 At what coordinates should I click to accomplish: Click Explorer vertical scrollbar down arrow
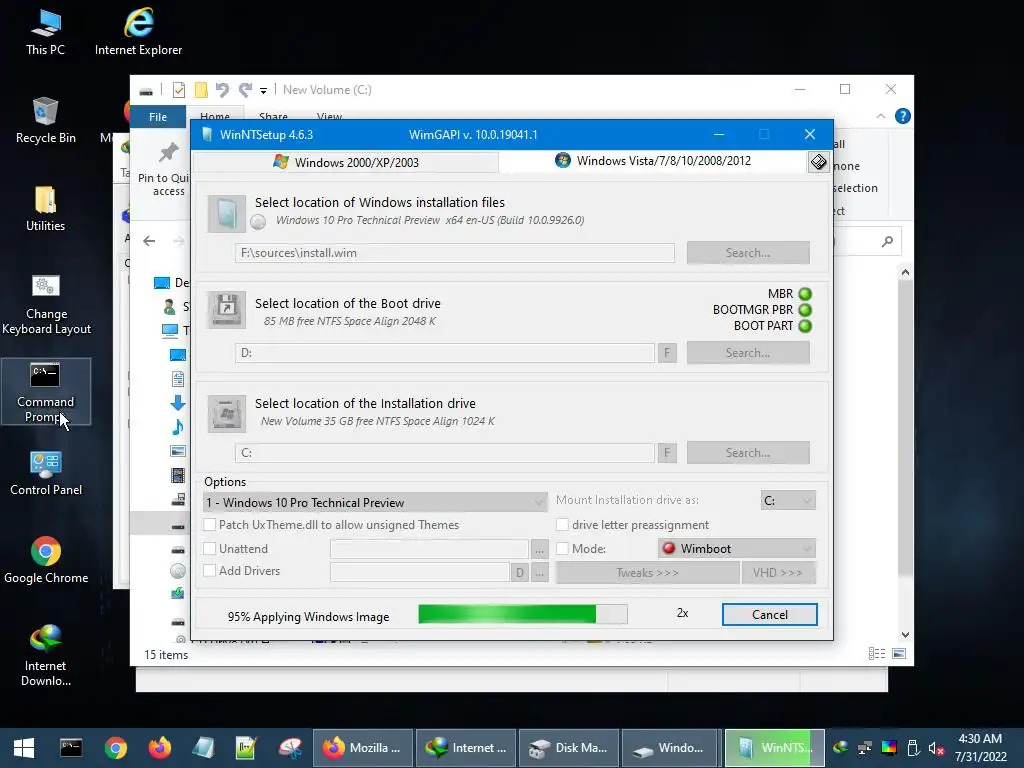[905, 635]
